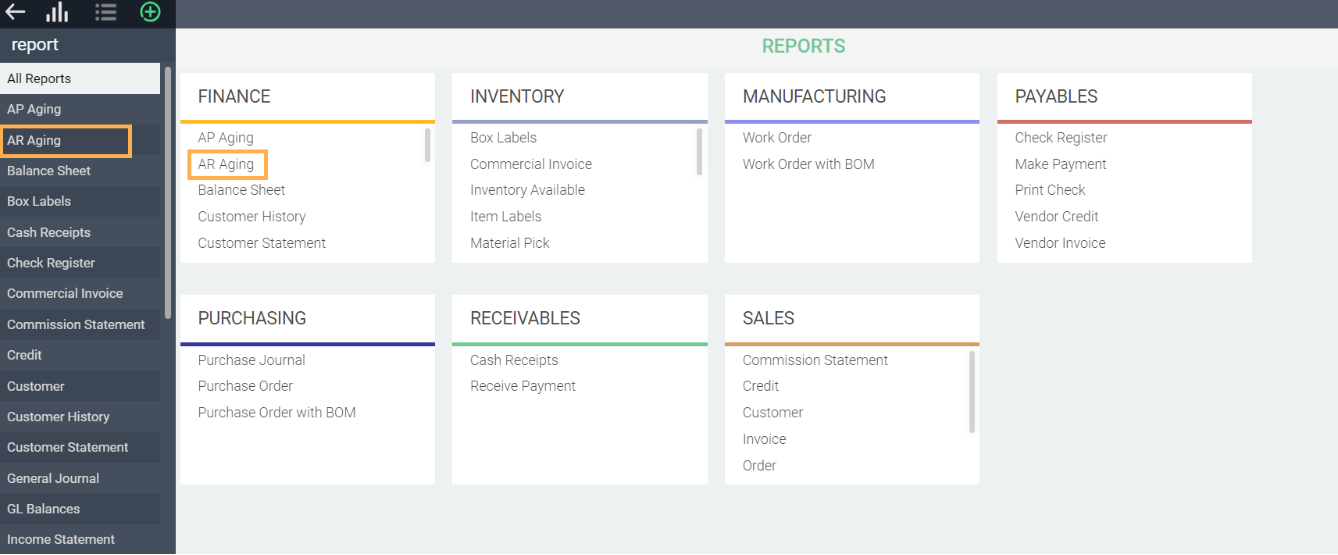Open Balance Sheet from sidebar list
1338x555 pixels.
point(49,171)
